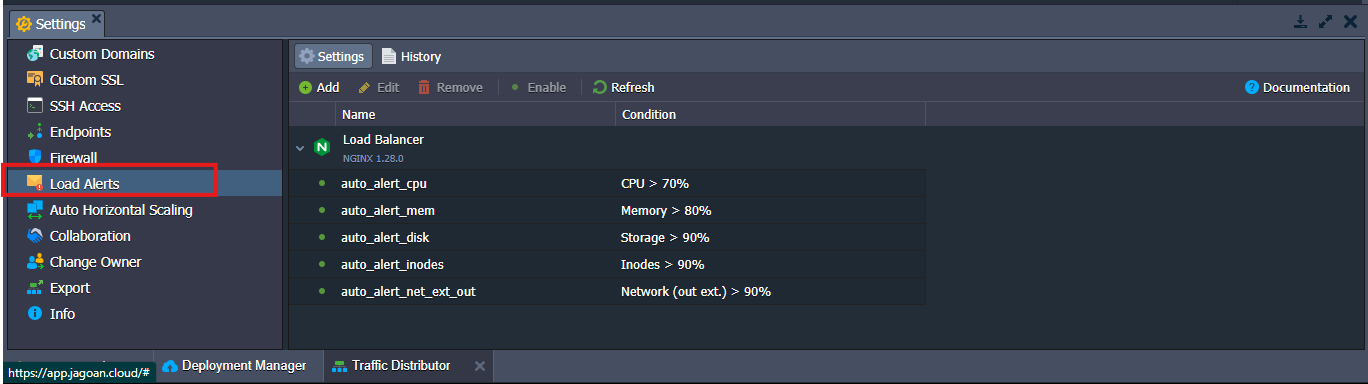Image resolution: width=1368 pixels, height=384 pixels.
Task: Sort by the Name column header
Action: click(475, 115)
